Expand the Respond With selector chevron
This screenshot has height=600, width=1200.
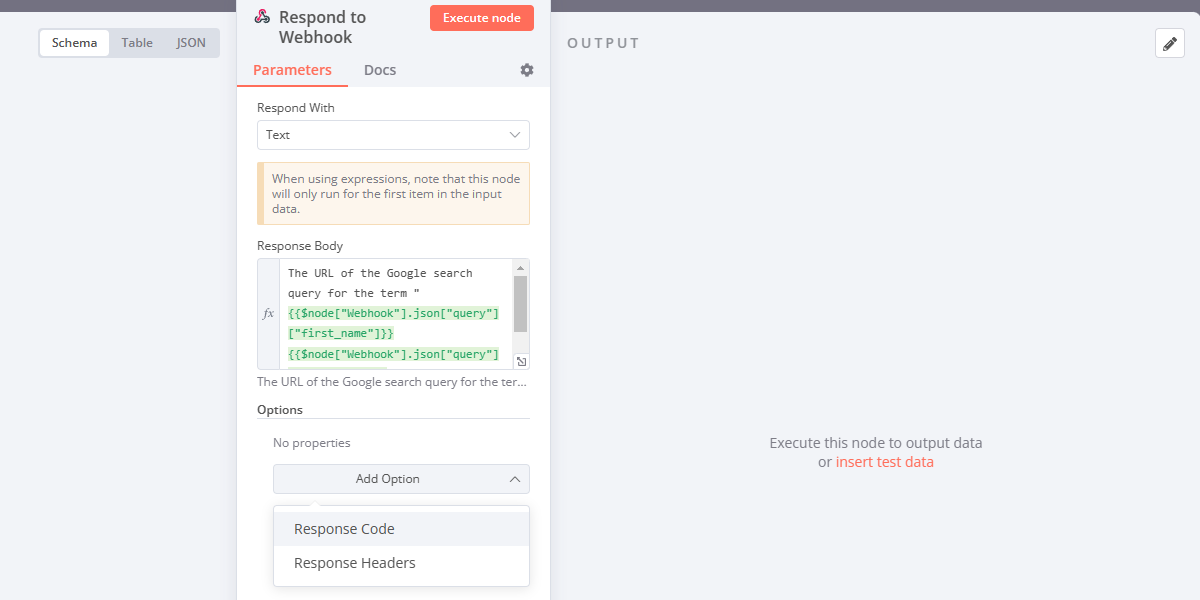tap(514, 135)
